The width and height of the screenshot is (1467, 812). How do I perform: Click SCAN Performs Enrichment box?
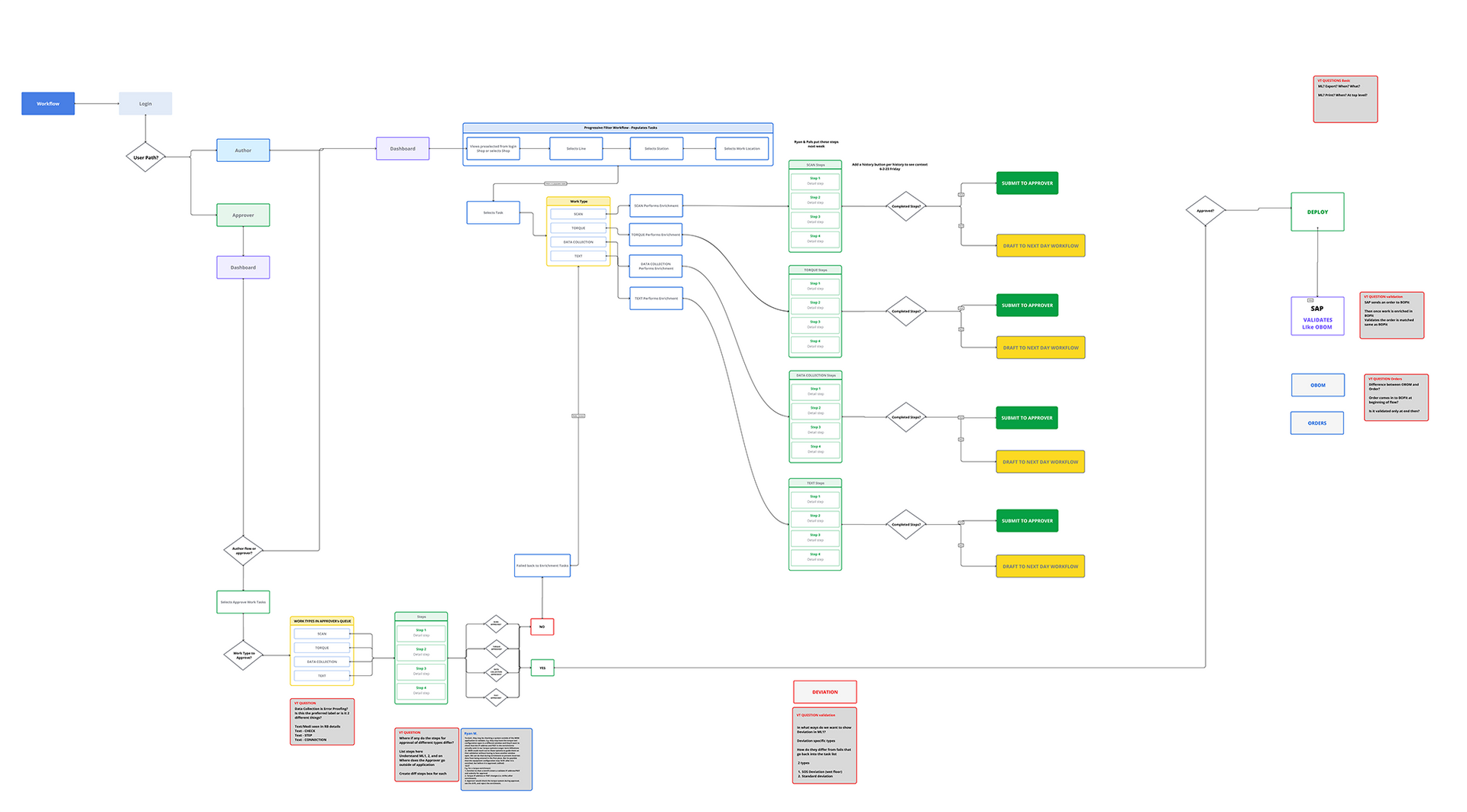click(656, 206)
